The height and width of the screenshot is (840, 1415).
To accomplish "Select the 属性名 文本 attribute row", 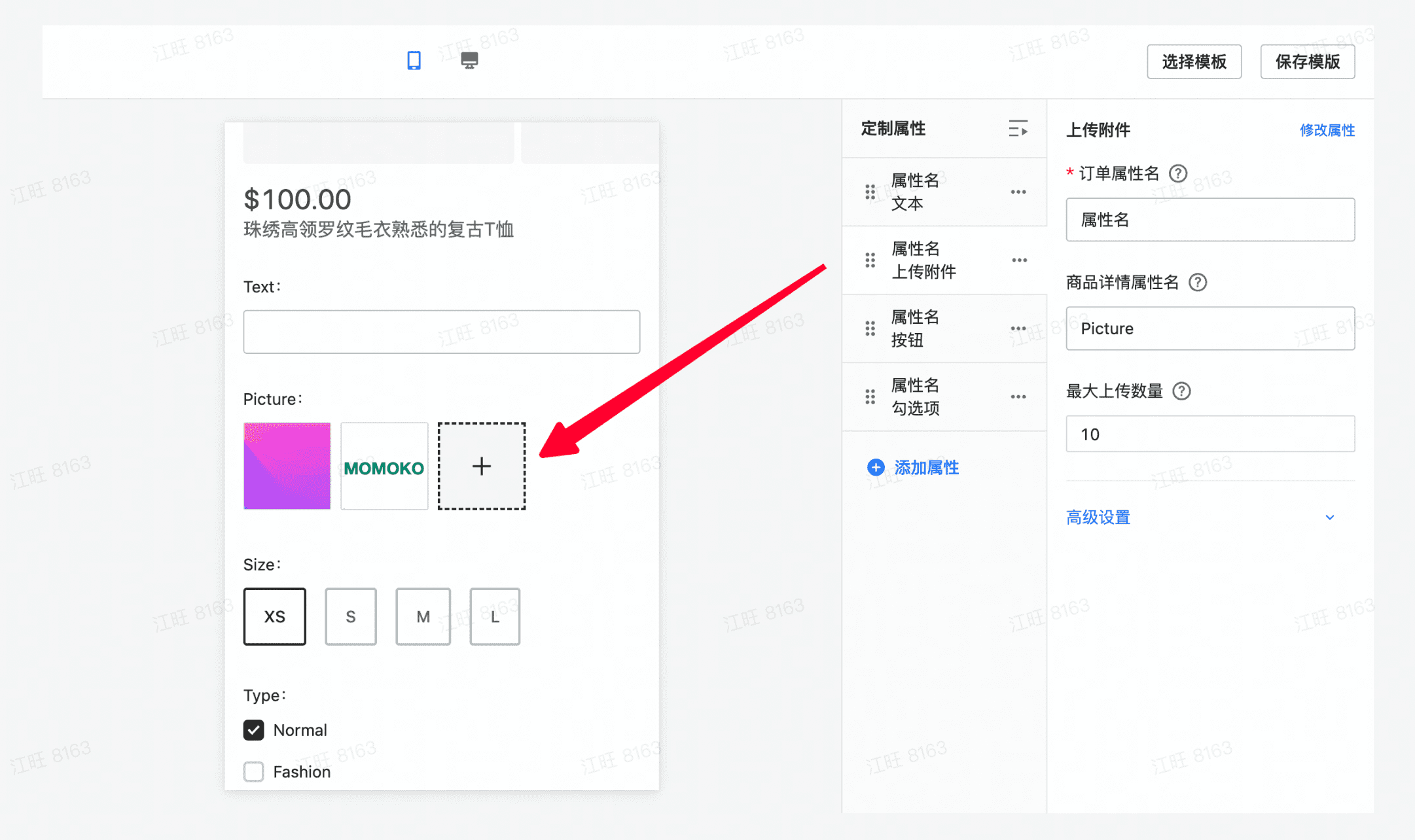I will click(x=944, y=192).
